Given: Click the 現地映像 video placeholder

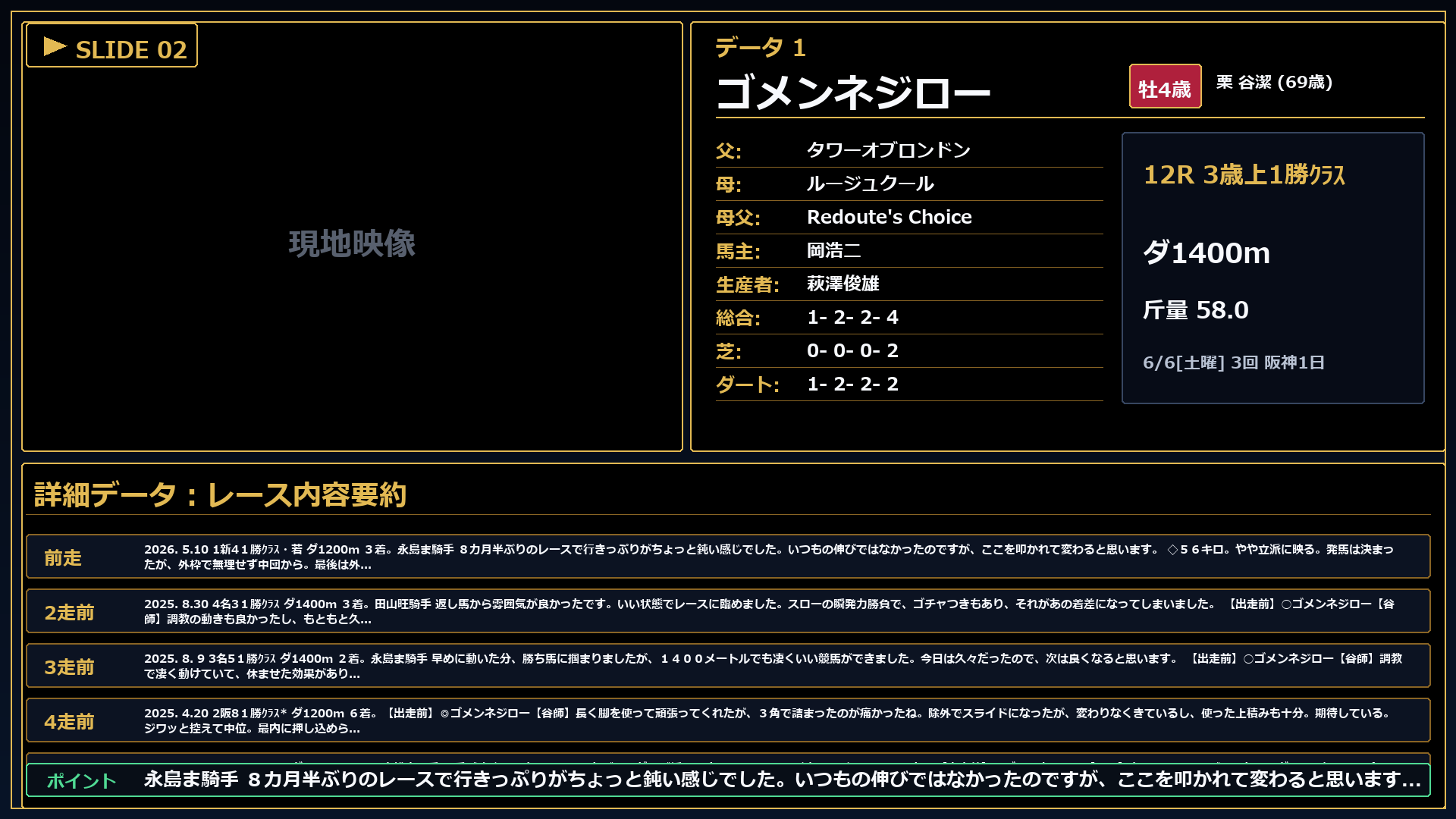Looking at the screenshot, I should coord(352,243).
